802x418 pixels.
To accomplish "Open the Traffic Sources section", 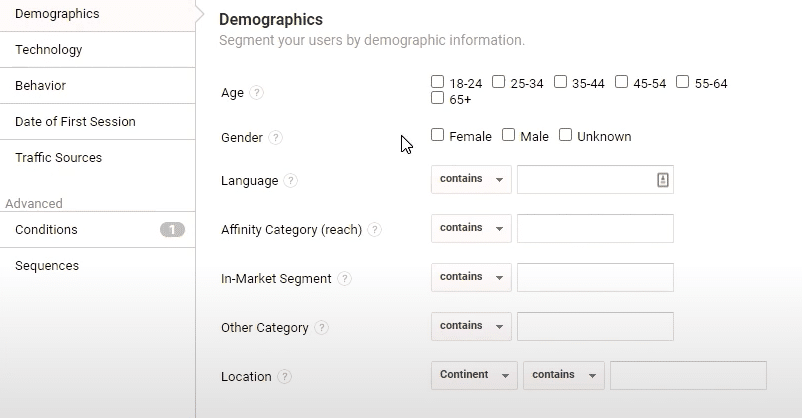I will tap(97, 158).
